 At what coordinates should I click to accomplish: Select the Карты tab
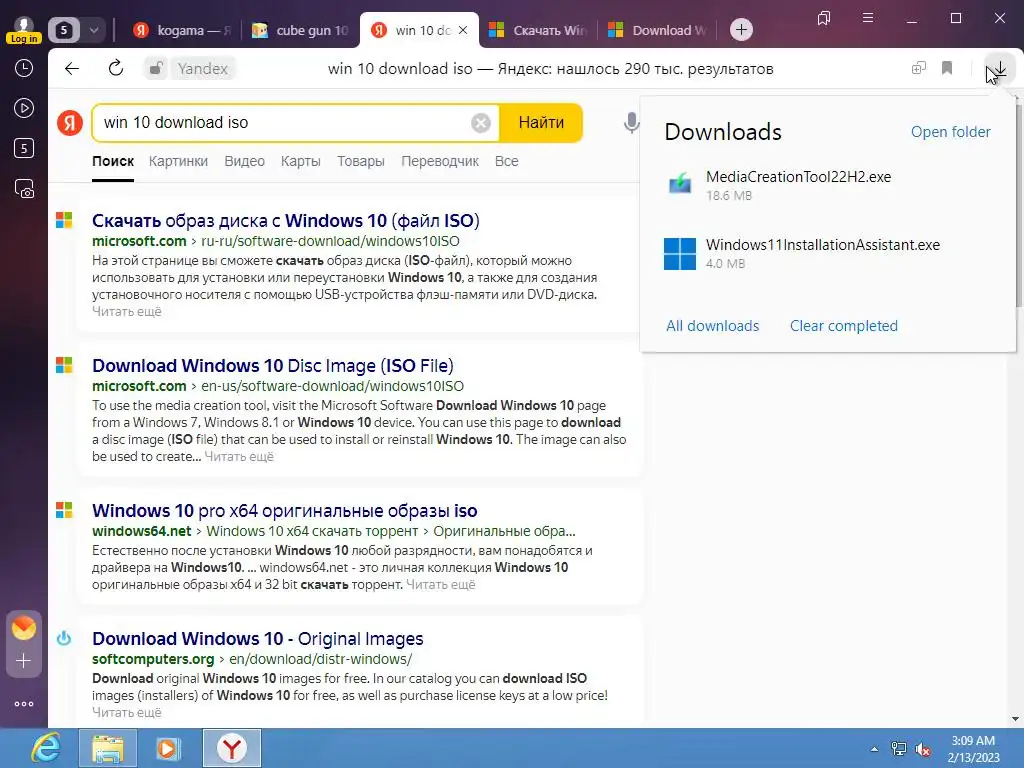coord(300,161)
